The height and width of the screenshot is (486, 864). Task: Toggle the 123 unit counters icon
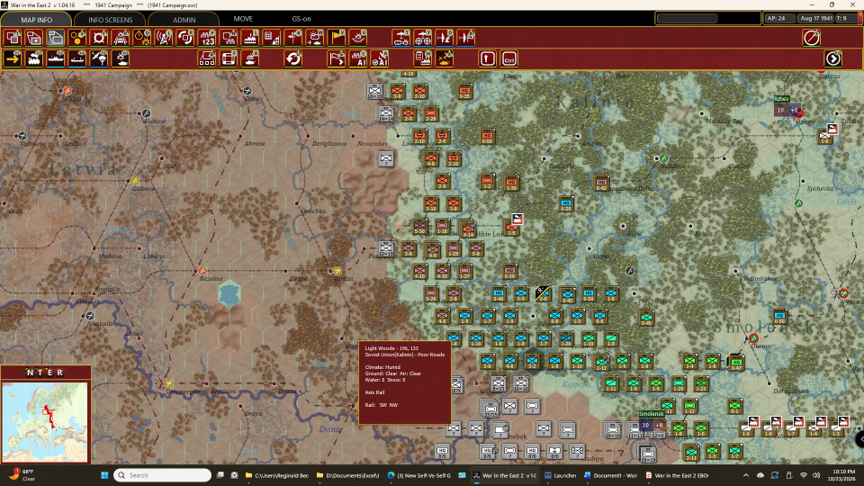point(207,38)
